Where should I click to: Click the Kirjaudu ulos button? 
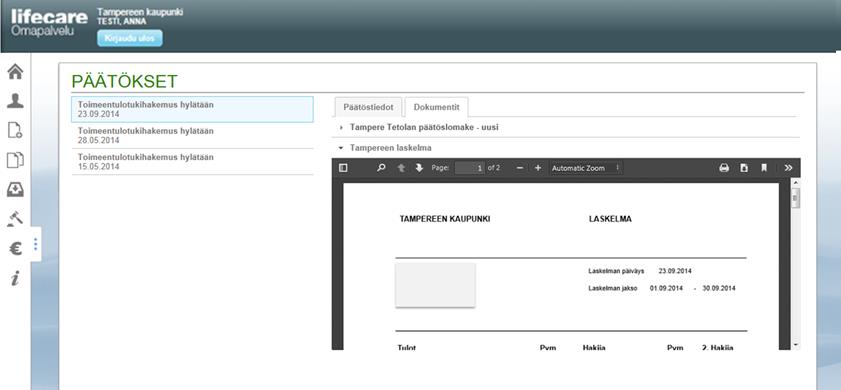pyautogui.click(x=130, y=39)
